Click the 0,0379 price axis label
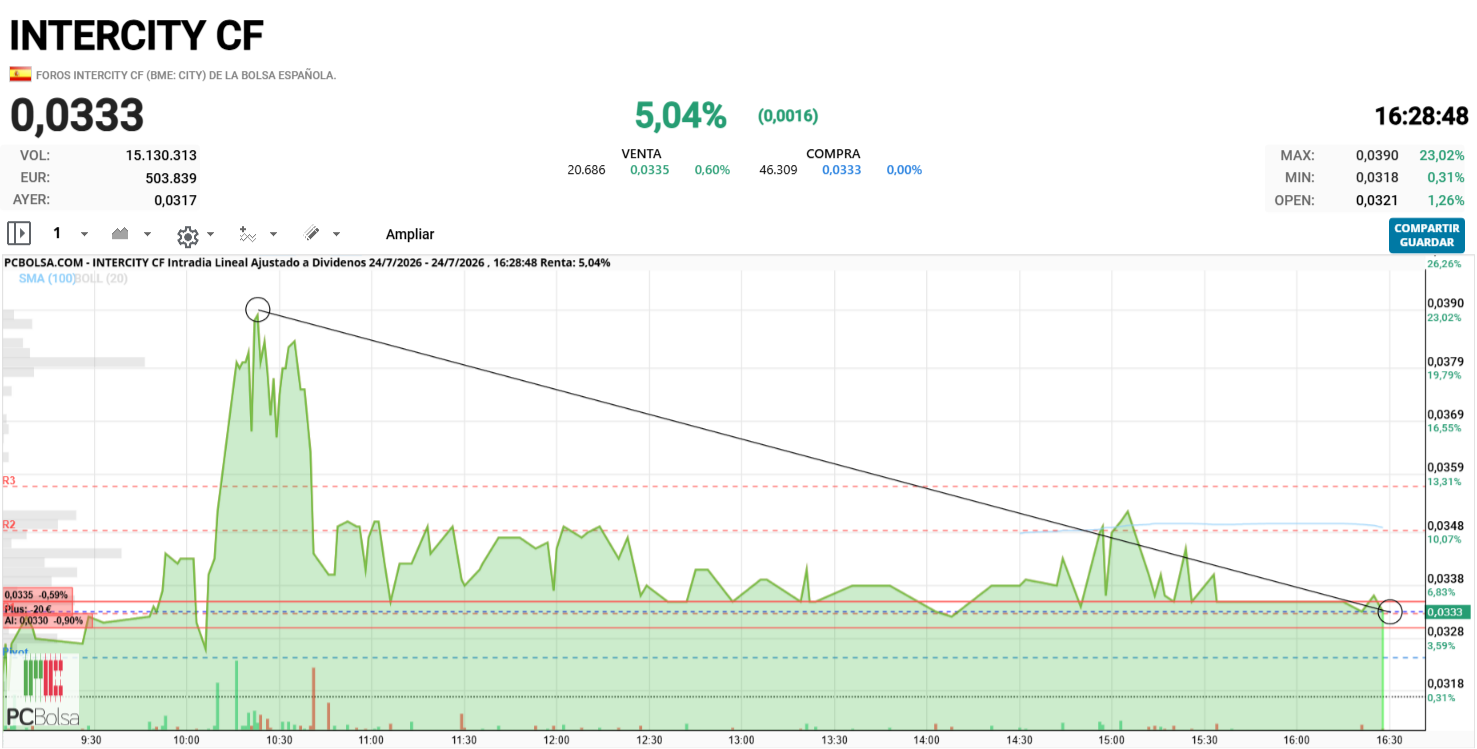This screenshot has width=1477, height=749. coord(1445,362)
